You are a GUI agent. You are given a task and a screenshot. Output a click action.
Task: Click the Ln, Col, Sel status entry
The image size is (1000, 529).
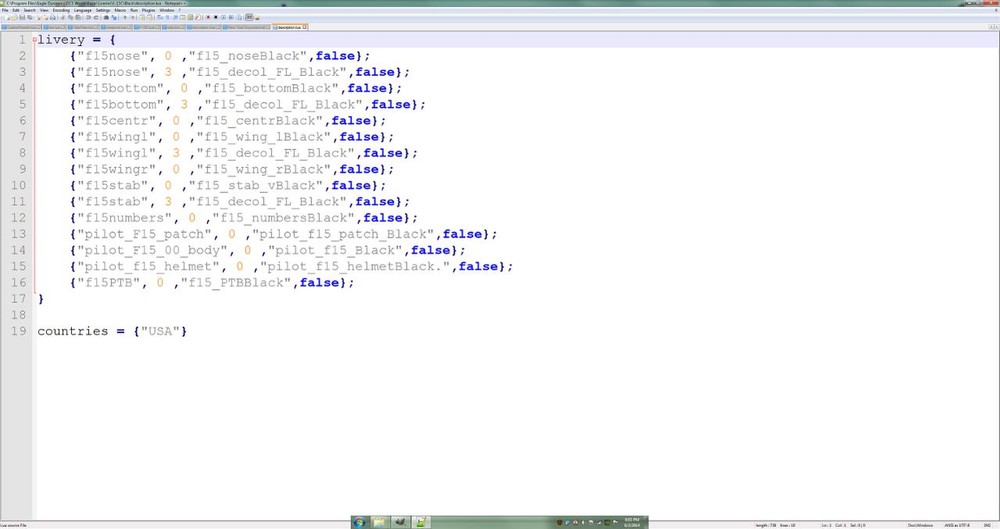point(843,525)
